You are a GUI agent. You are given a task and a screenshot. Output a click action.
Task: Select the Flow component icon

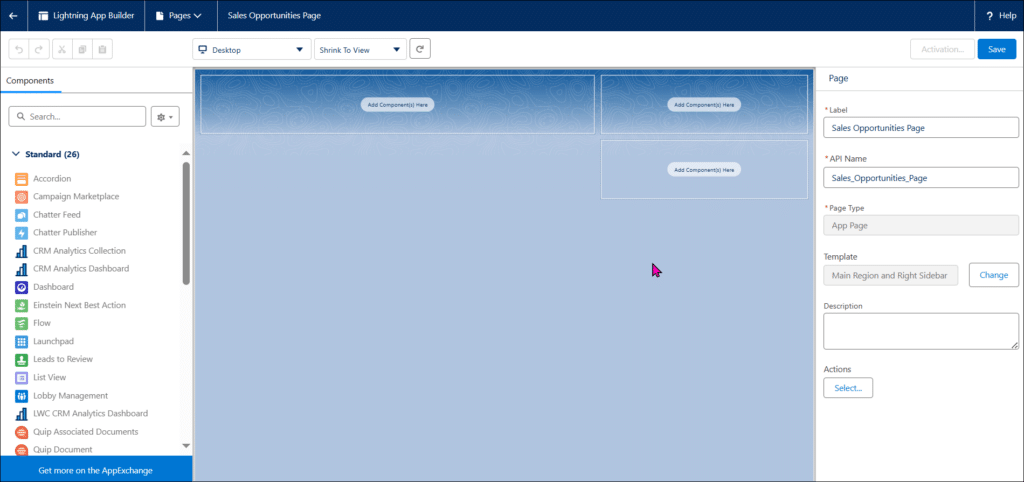coord(22,323)
